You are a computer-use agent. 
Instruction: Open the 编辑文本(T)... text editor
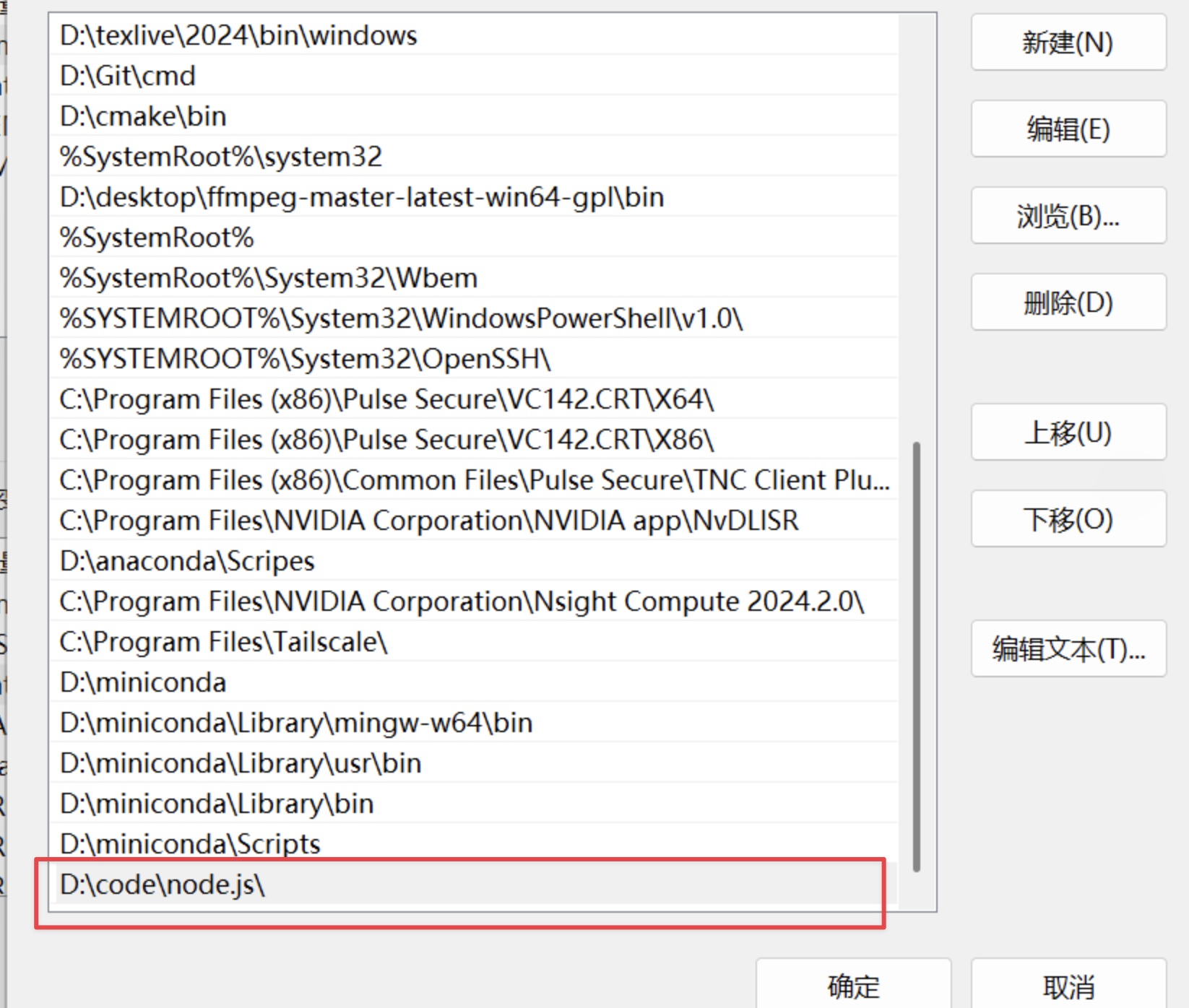pyautogui.click(x=1068, y=650)
